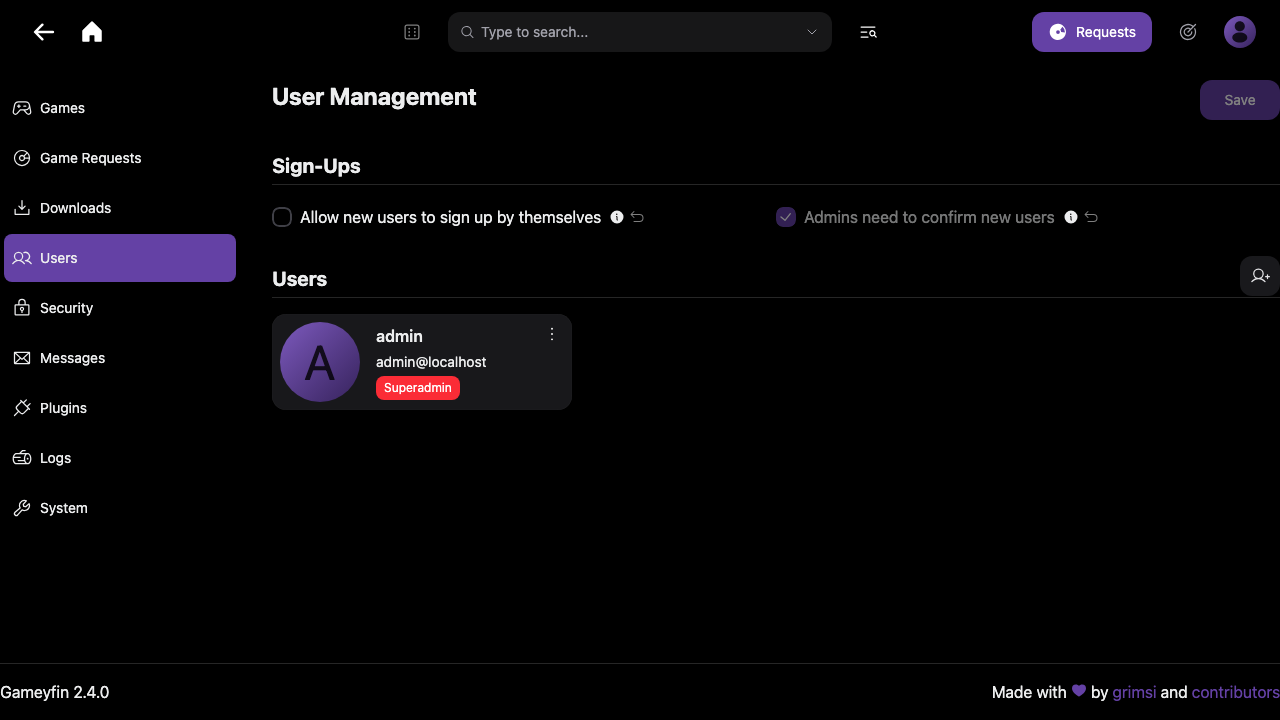Focus the Type to search field
Screen dimensions: 1280x720
tap(640, 32)
